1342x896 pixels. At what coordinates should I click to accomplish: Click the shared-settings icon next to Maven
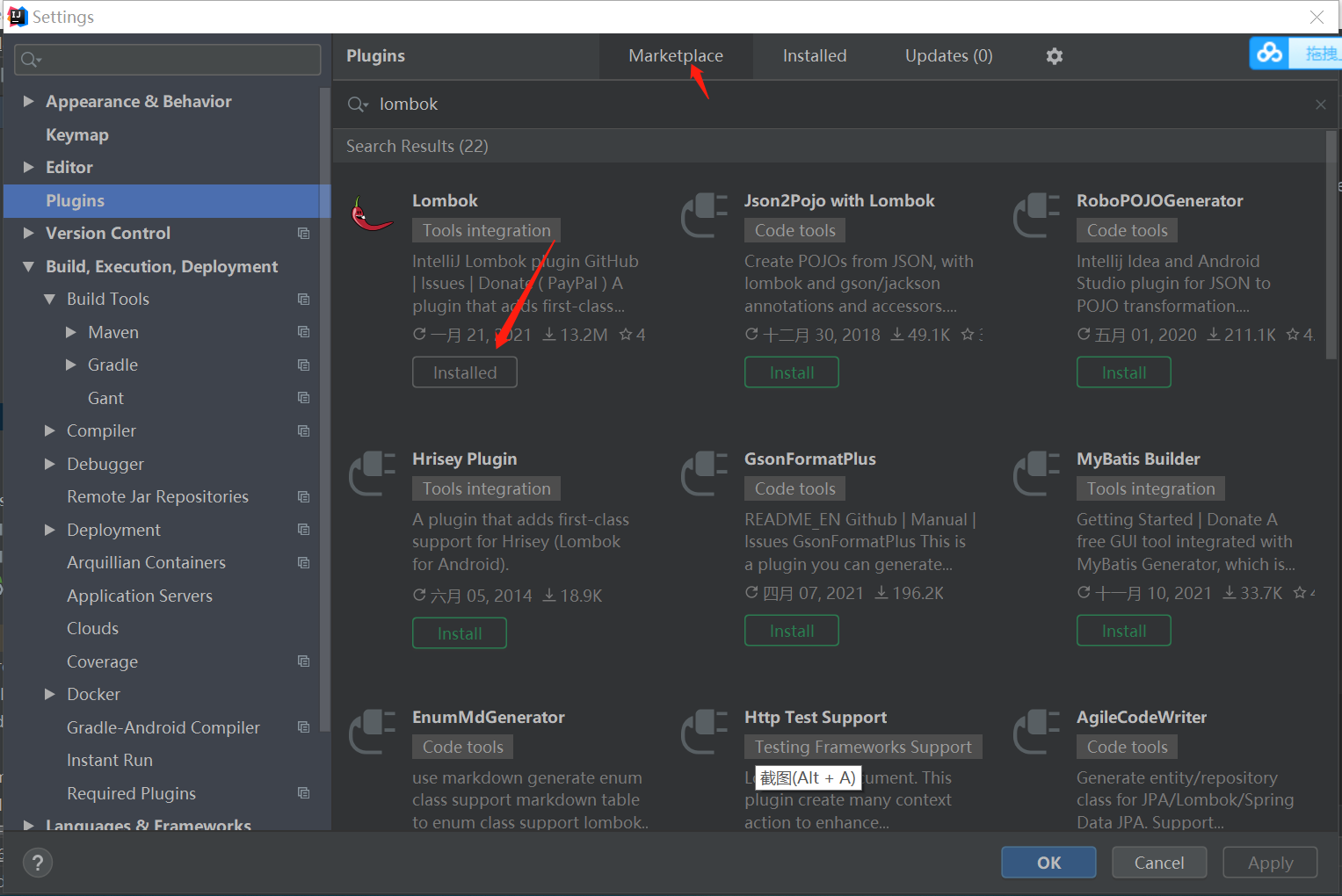(x=303, y=332)
